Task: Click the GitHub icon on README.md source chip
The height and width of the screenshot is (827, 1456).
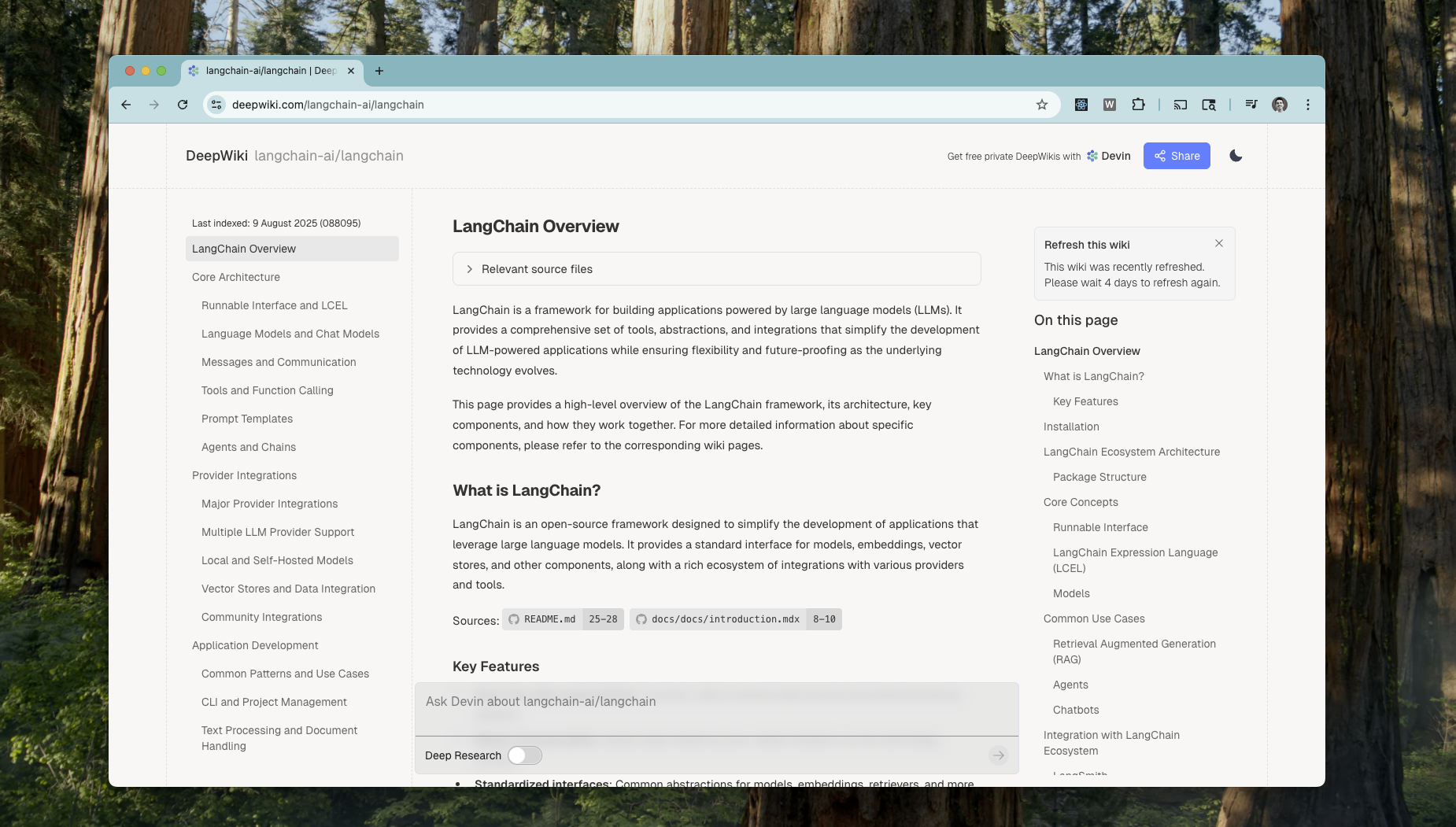Action: [x=512, y=619]
